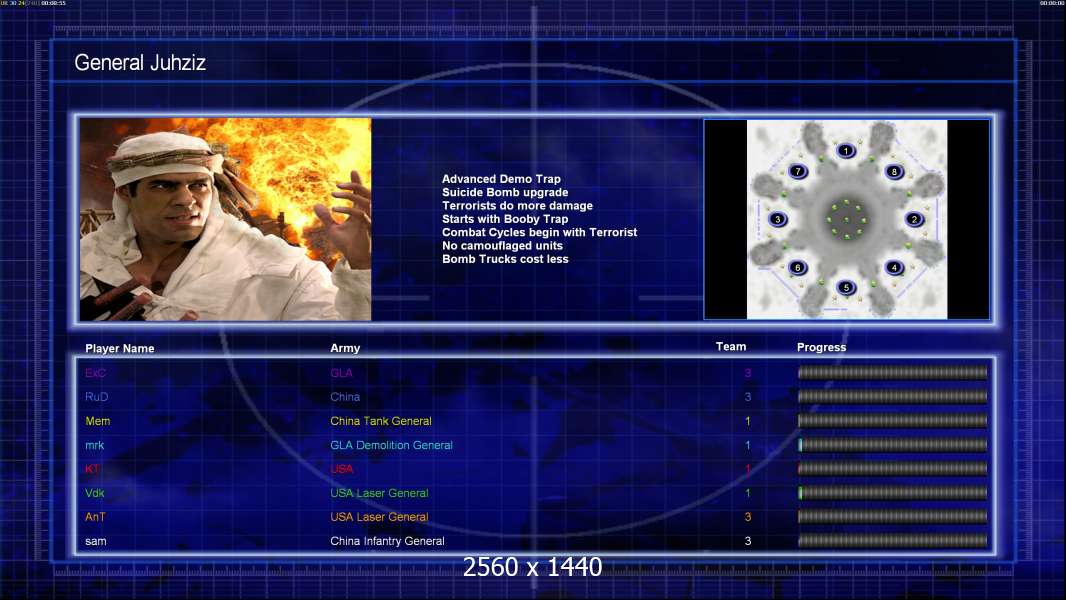Click China Infantry General army text

click(x=388, y=541)
